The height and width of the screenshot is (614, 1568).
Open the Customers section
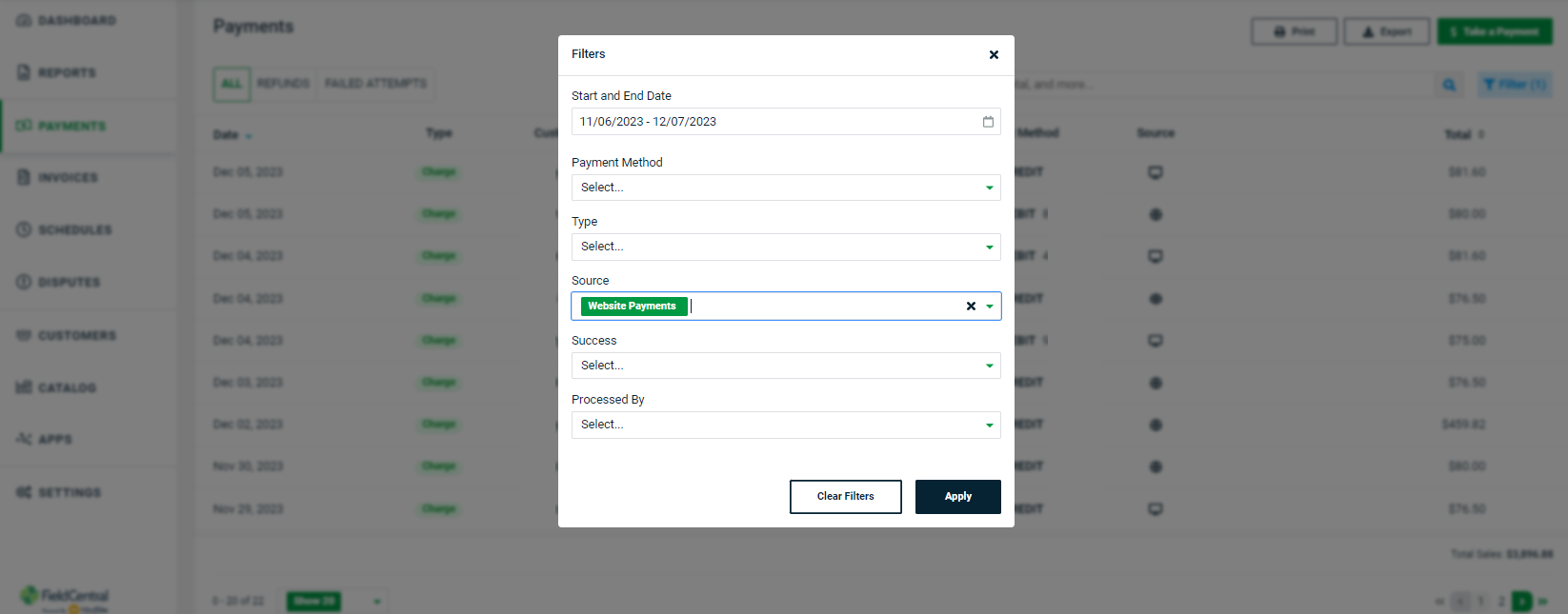76,335
